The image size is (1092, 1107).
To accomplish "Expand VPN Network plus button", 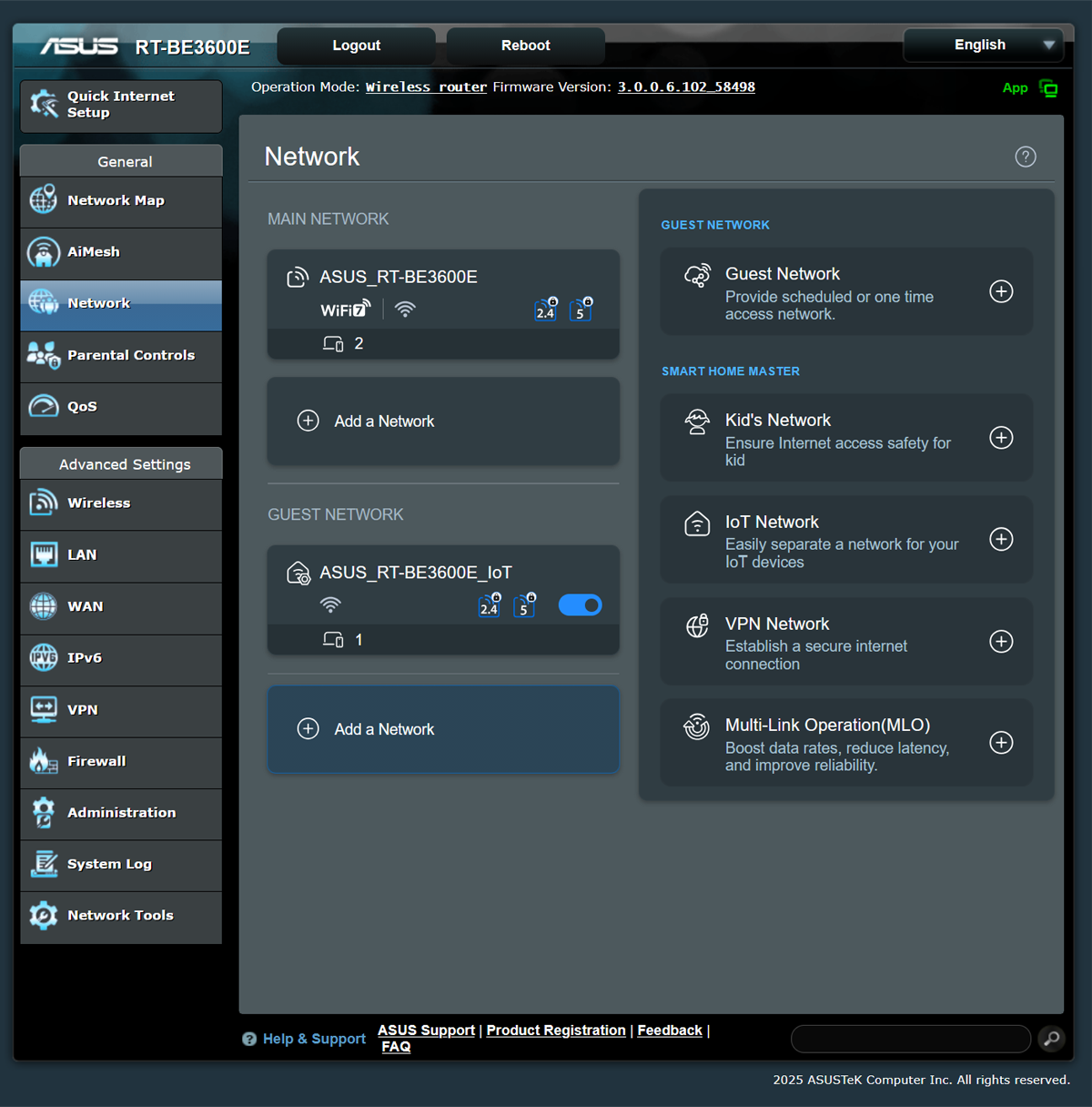I will [1001, 642].
